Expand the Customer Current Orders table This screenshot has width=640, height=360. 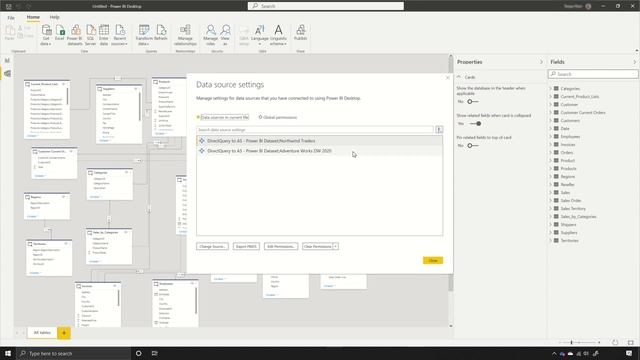click(x=551, y=113)
